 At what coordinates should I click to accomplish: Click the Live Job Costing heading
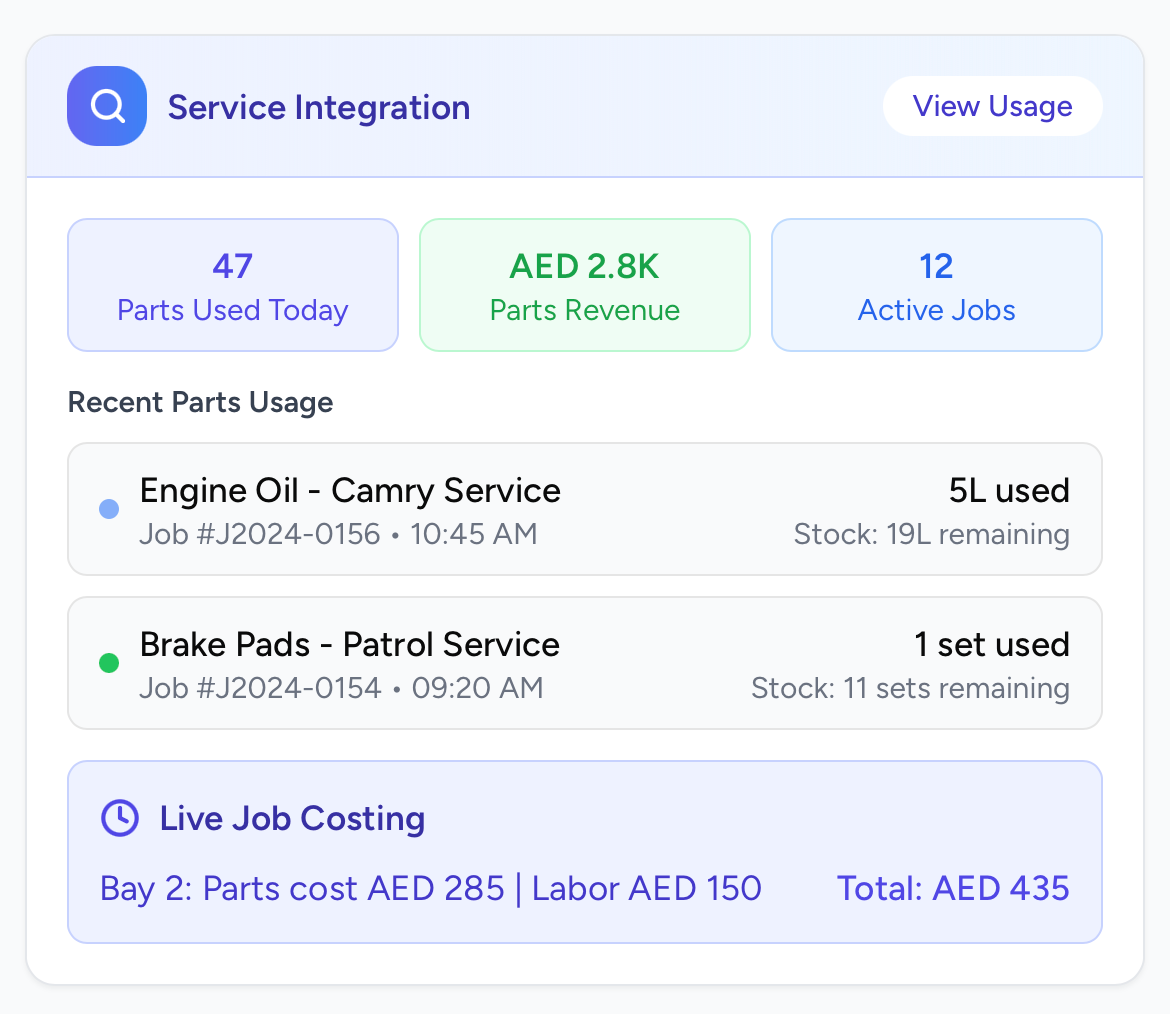point(292,818)
